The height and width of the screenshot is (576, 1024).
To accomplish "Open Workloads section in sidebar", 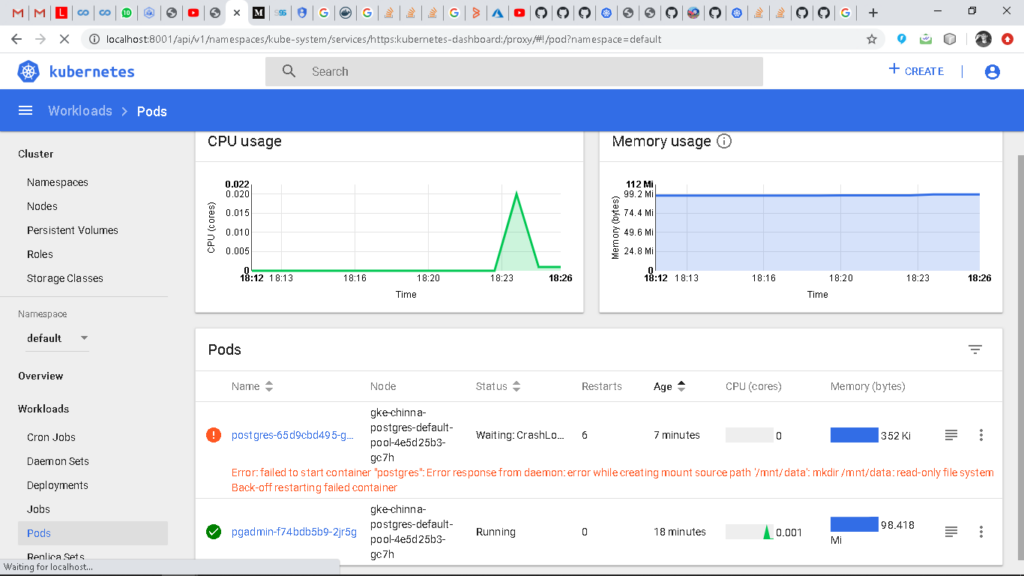I will [43, 409].
